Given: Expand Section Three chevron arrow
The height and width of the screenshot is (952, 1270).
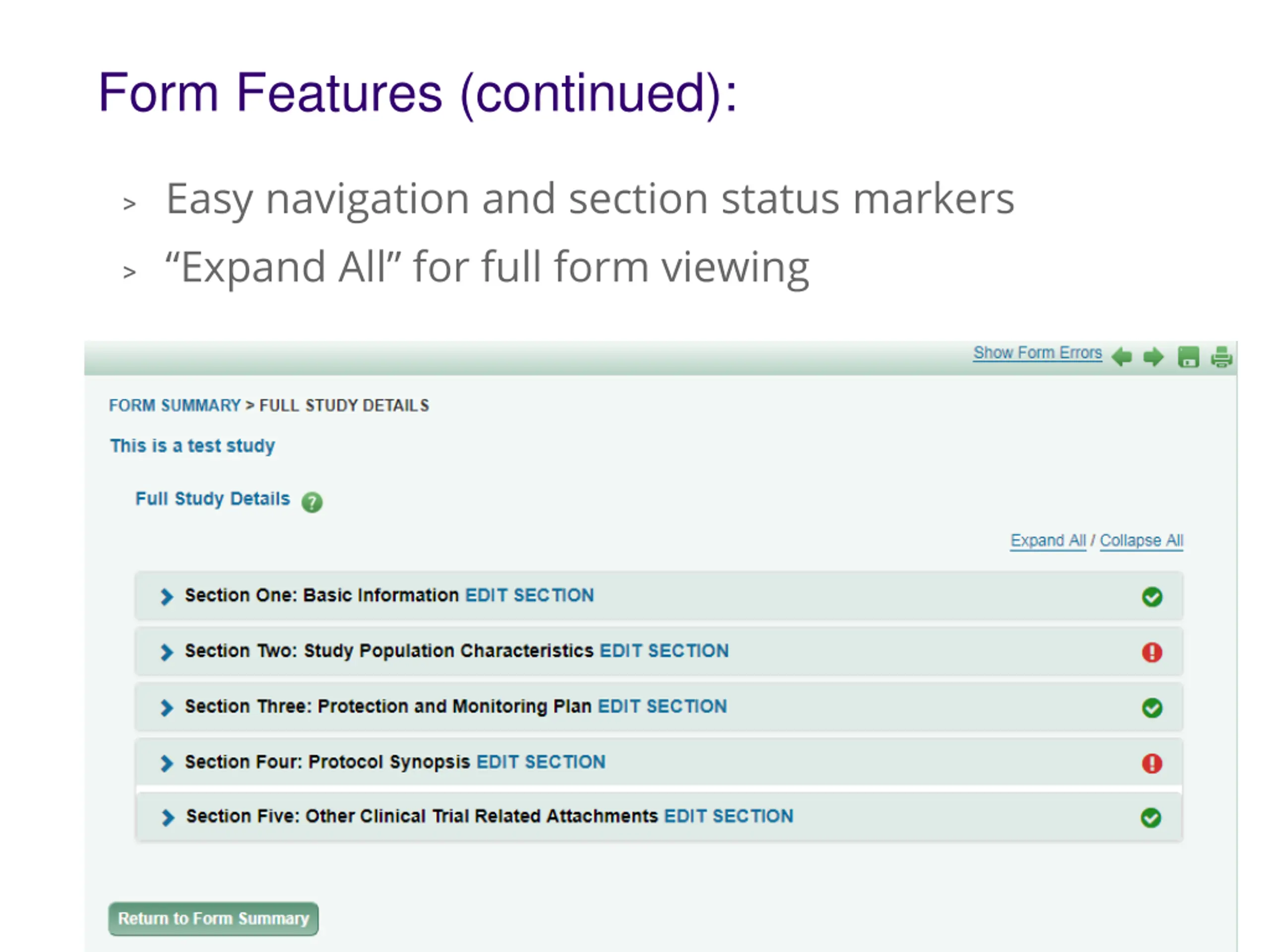Looking at the screenshot, I should (x=167, y=708).
